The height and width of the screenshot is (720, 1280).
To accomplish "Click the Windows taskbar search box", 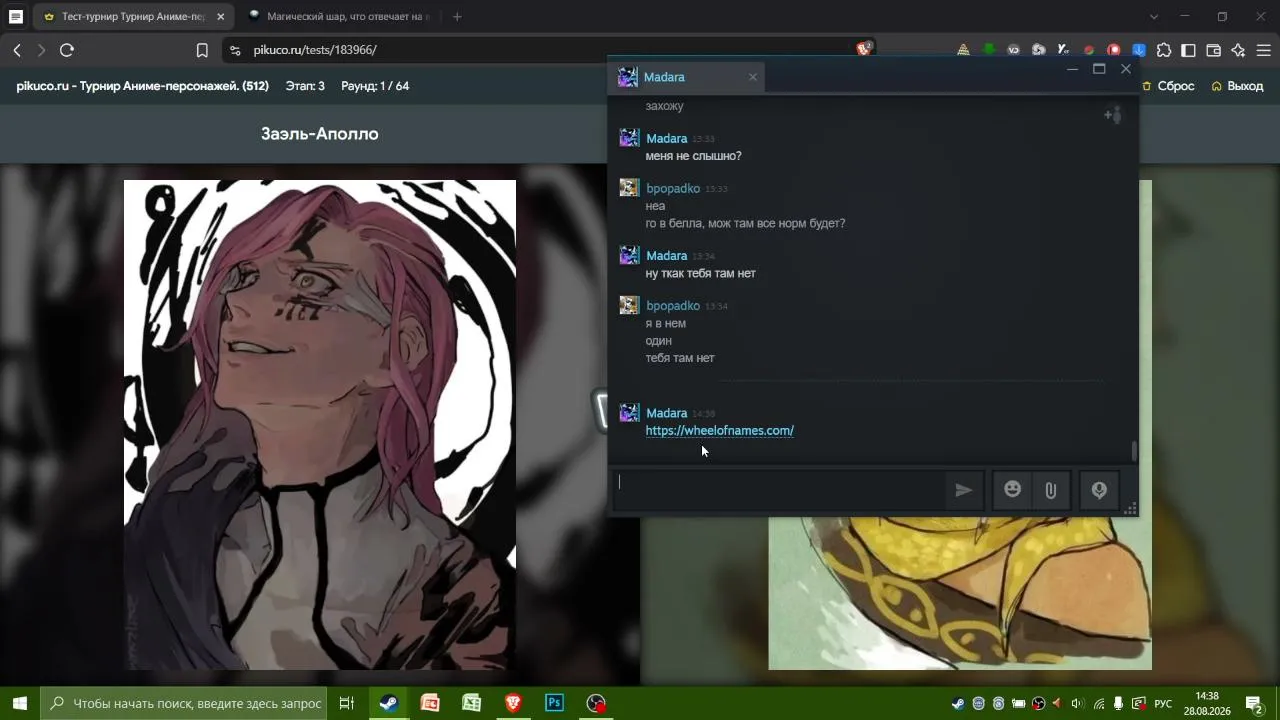I will click(184, 703).
